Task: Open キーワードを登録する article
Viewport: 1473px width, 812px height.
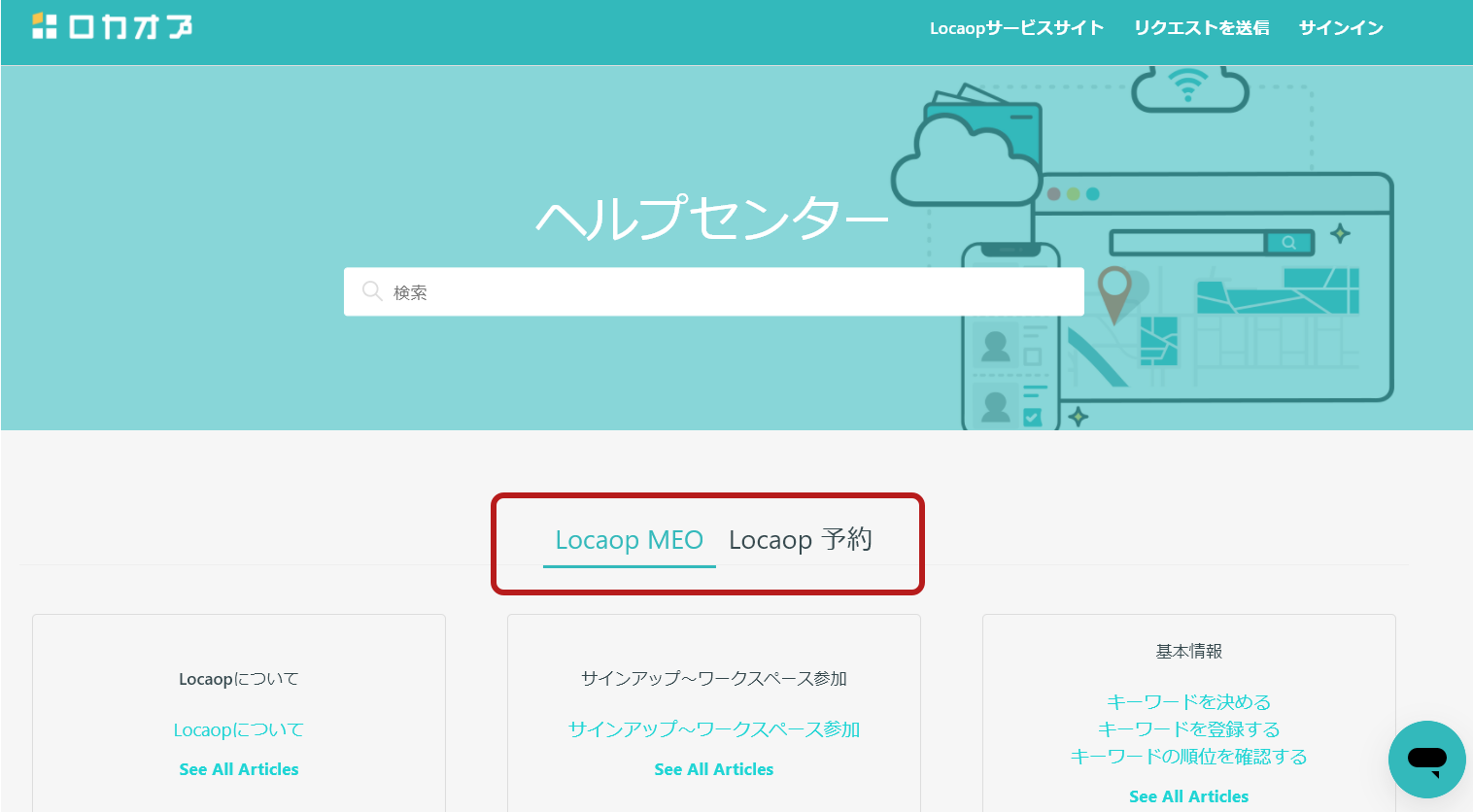Action: [1188, 728]
